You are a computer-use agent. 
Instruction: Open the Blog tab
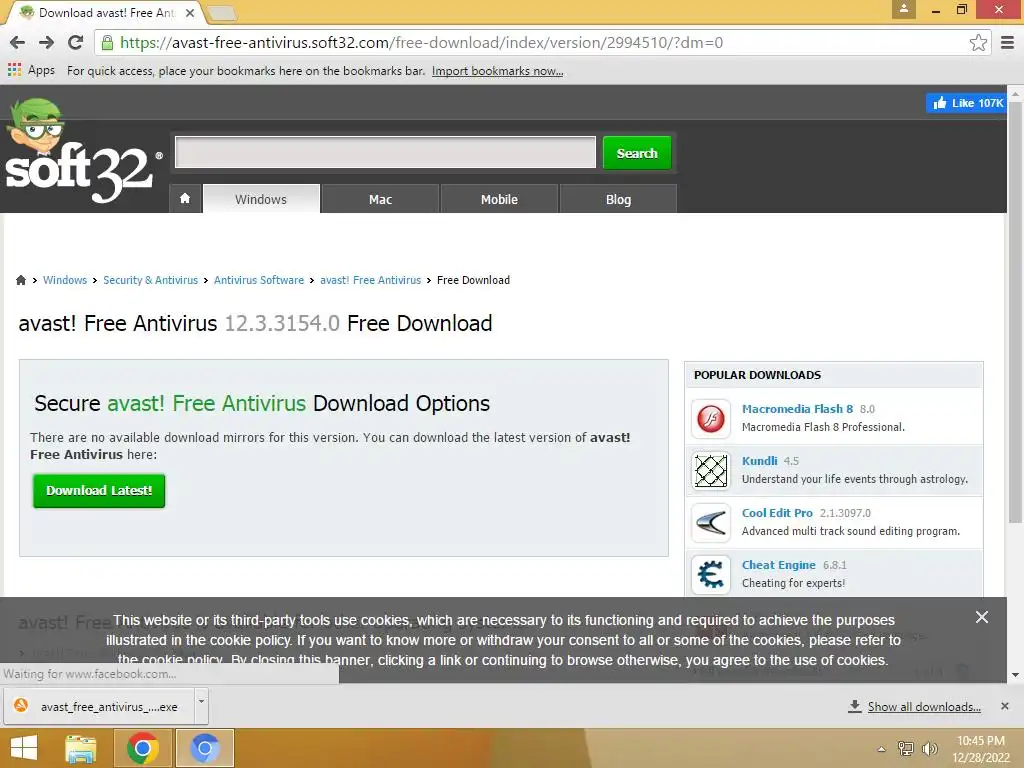[618, 199]
